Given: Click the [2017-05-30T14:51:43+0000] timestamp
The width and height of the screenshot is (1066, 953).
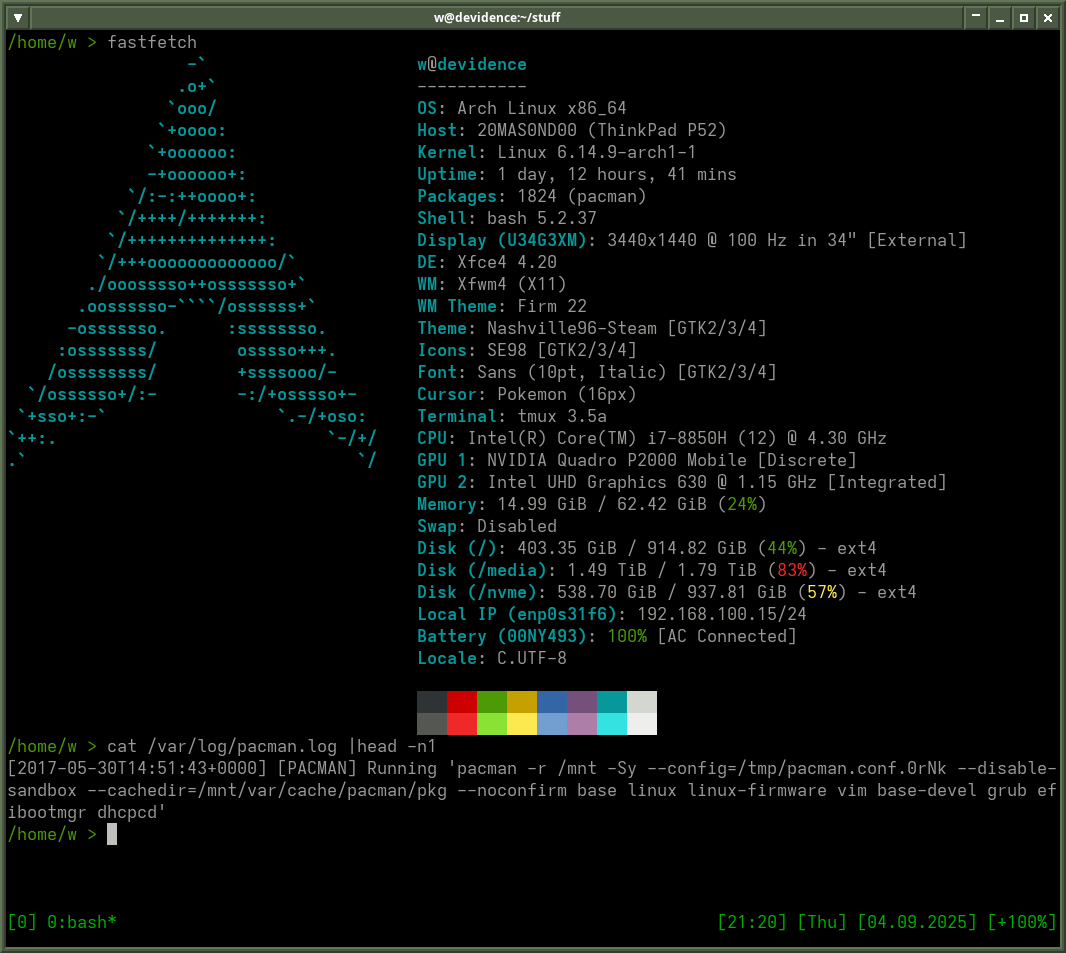Looking at the screenshot, I should point(137,768).
